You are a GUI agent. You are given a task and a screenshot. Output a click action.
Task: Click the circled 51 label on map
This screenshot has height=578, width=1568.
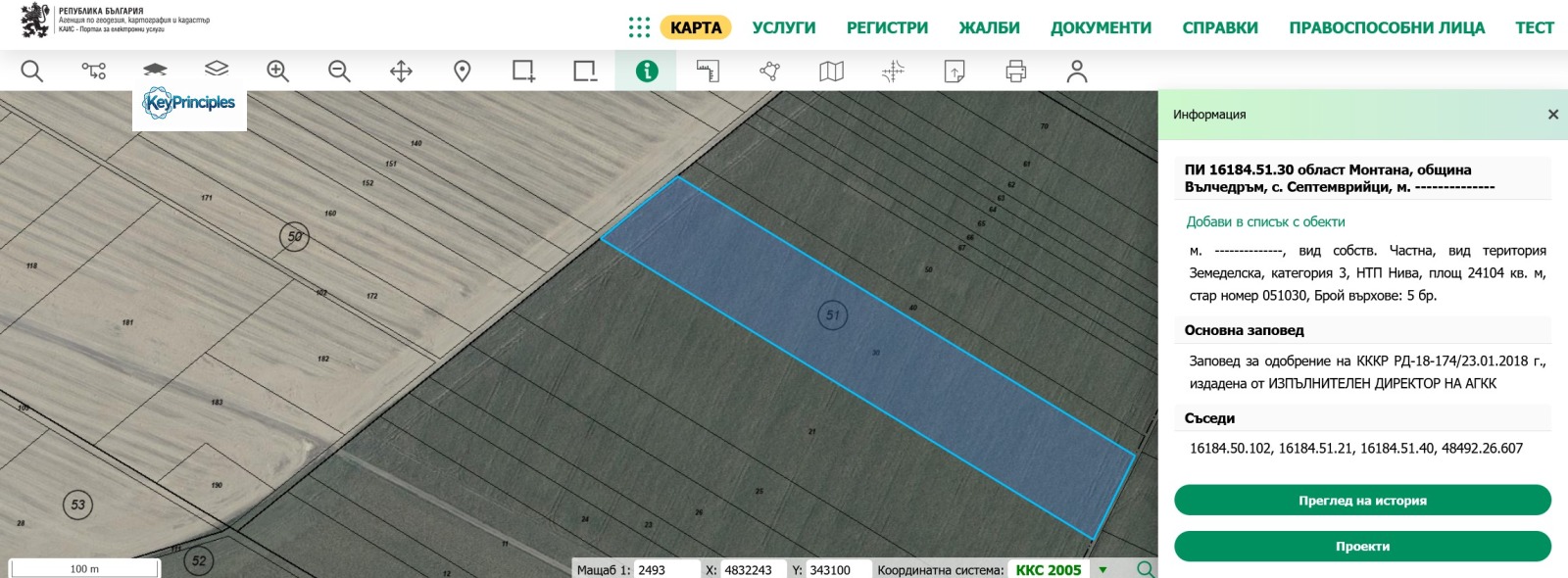tap(832, 315)
